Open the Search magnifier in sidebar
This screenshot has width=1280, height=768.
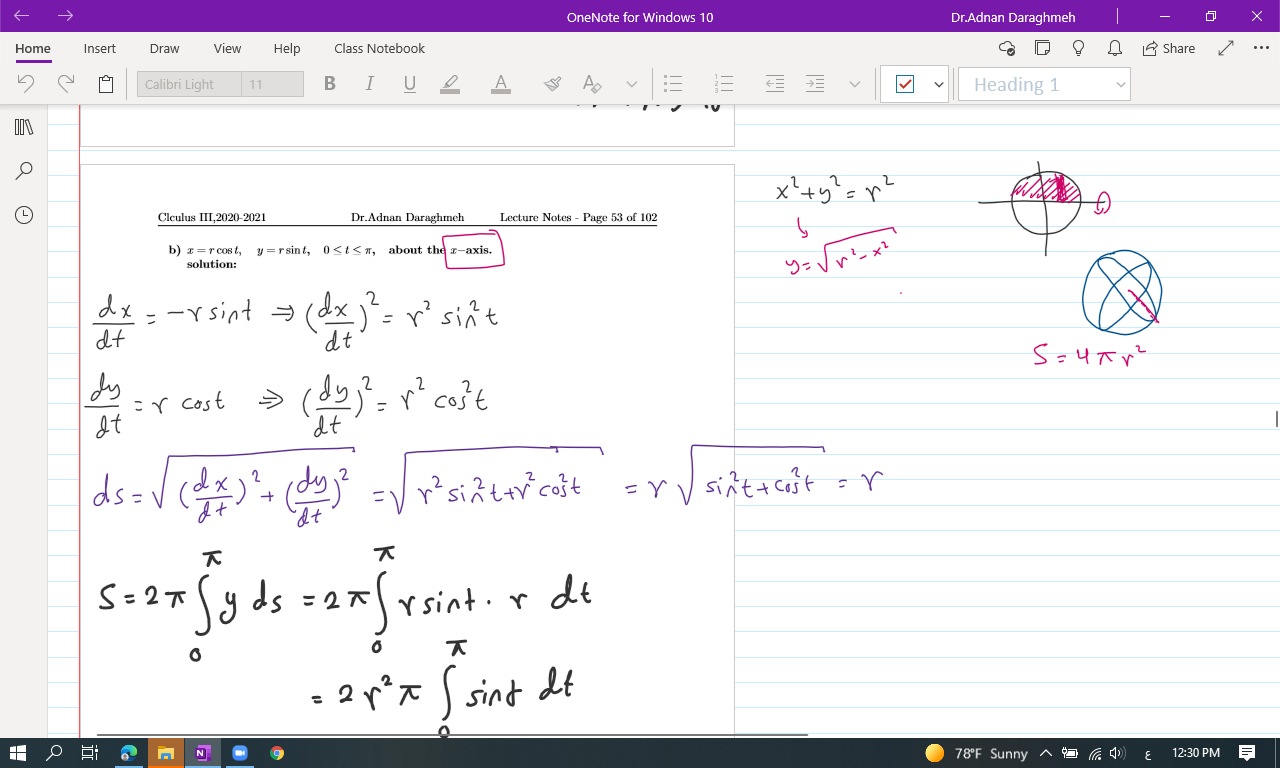[x=24, y=171]
